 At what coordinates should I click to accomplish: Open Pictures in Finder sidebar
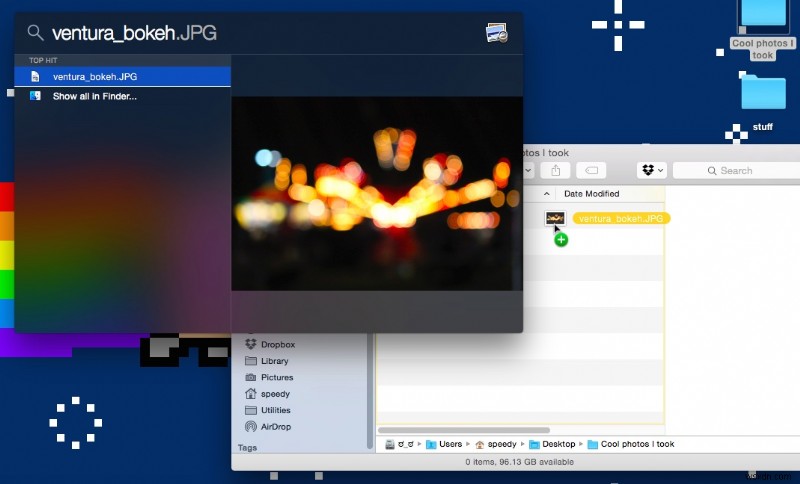point(277,377)
